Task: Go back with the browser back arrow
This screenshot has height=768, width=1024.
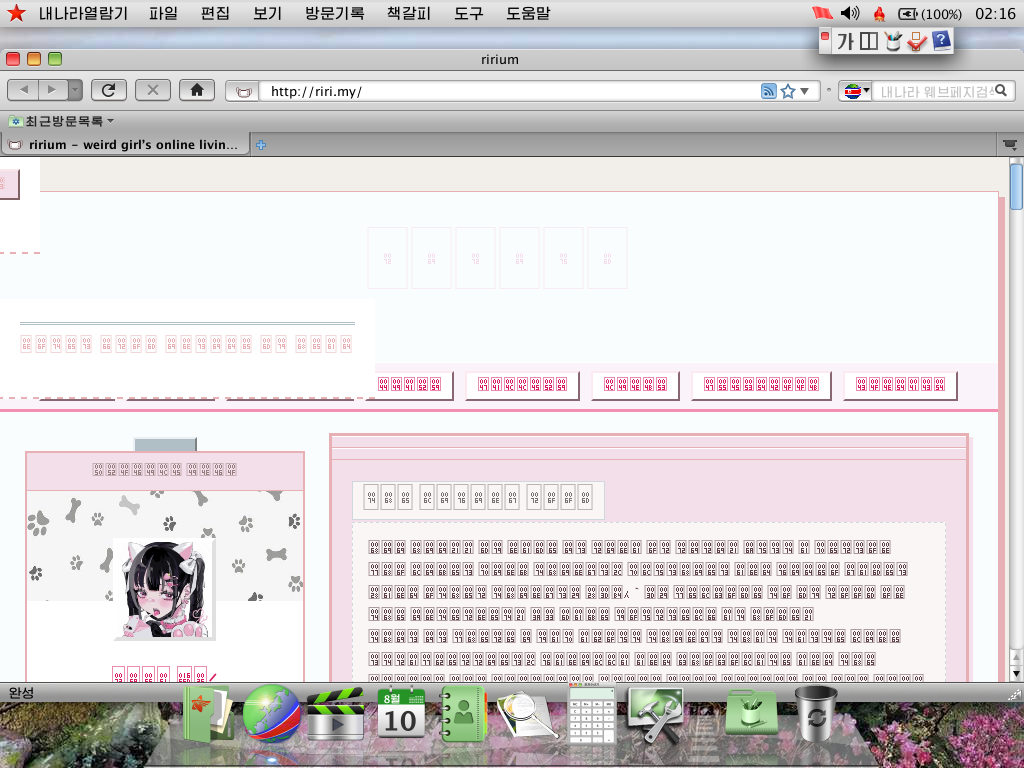Action: [x=24, y=90]
